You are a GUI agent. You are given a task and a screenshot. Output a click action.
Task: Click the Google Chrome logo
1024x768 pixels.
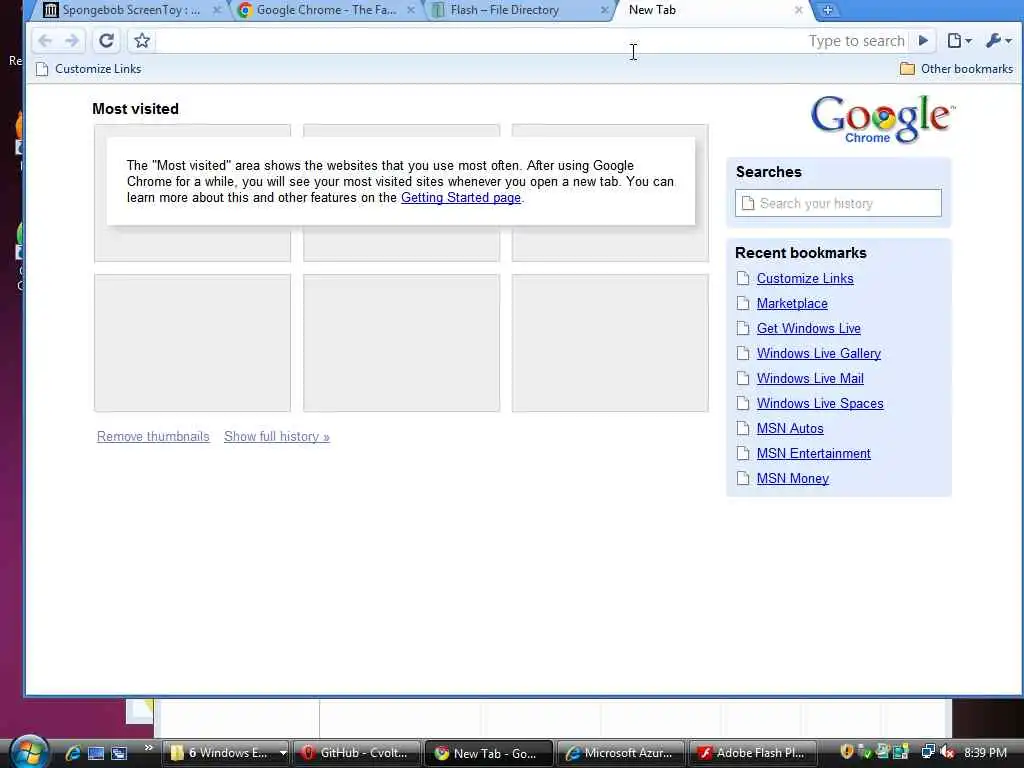(x=882, y=120)
